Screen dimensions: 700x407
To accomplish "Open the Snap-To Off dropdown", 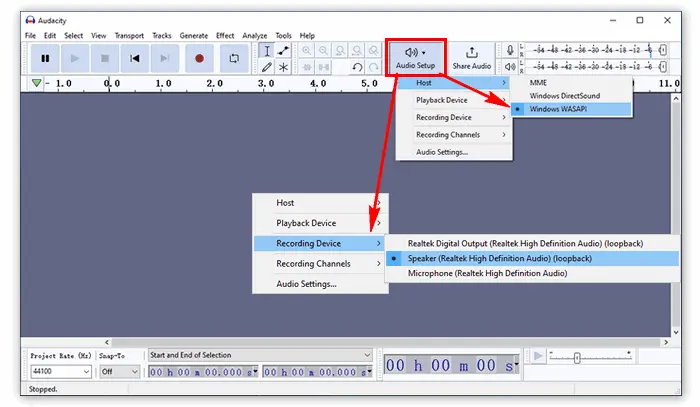I will tap(119, 371).
